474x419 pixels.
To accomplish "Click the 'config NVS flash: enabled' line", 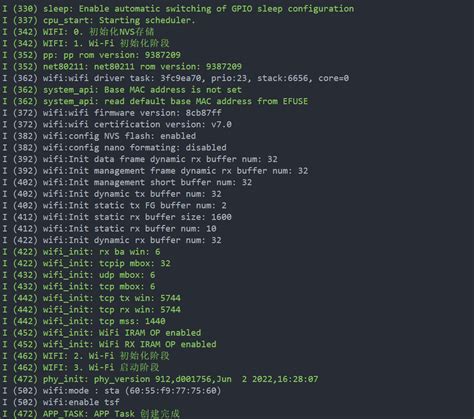I will 99,136.
